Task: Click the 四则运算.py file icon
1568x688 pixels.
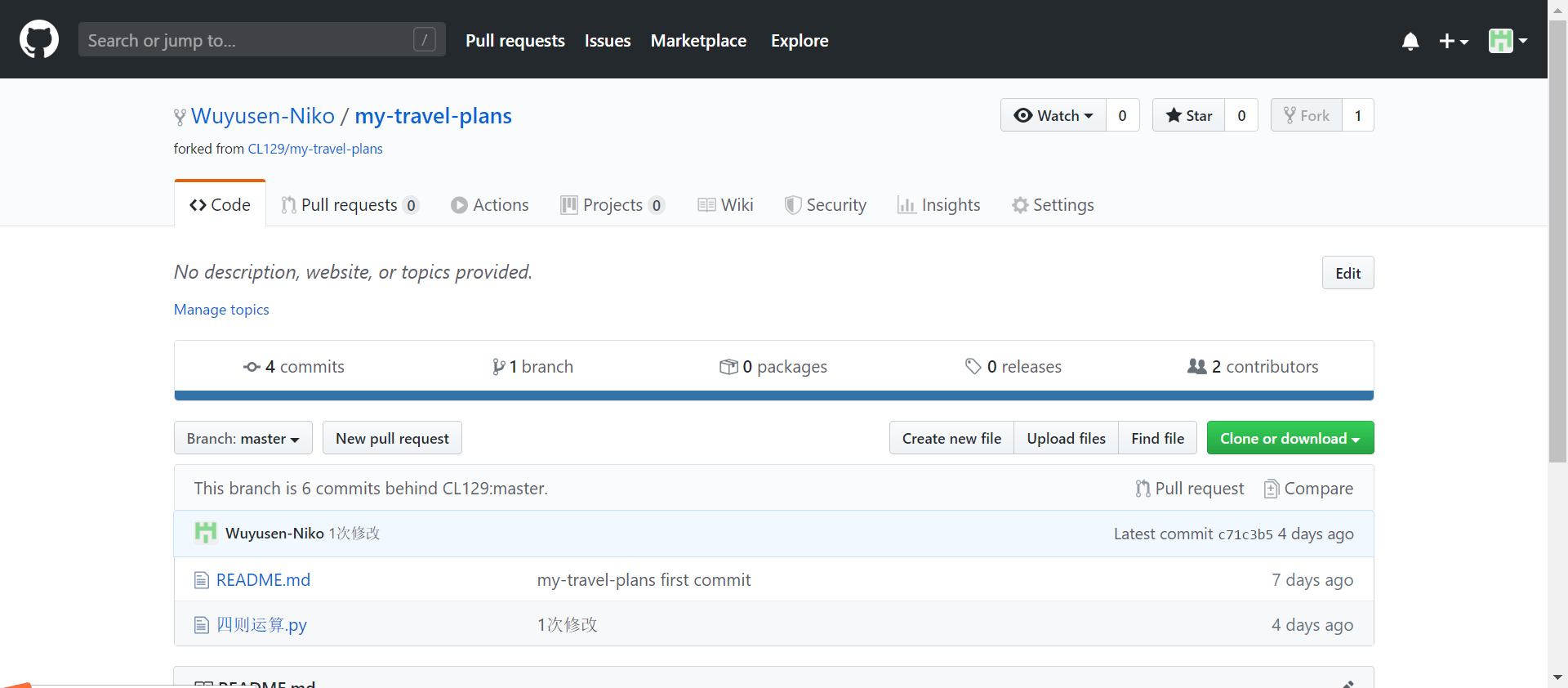Action: pyautogui.click(x=202, y=625)
